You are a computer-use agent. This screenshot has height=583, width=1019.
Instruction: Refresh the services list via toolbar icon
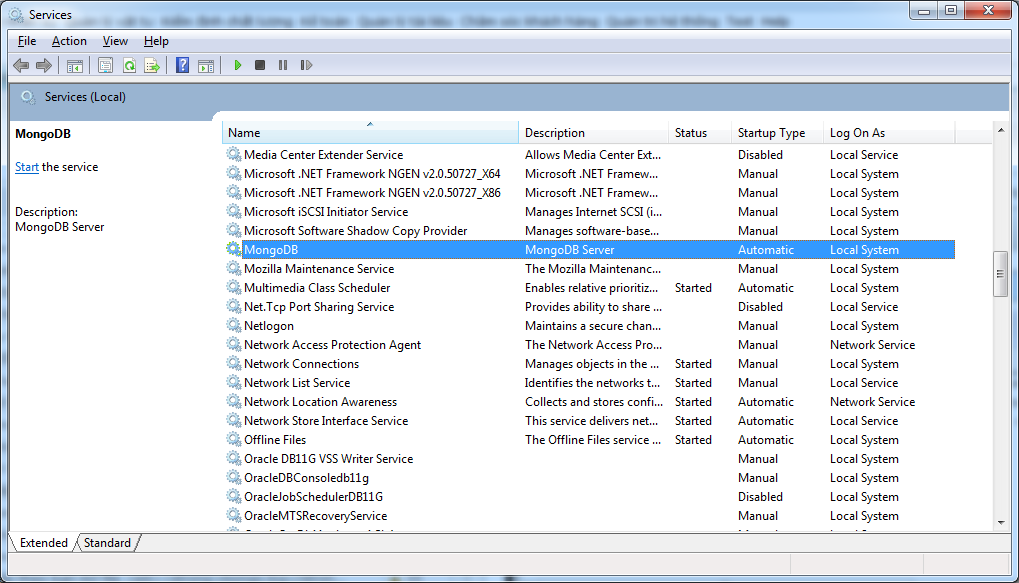pyautogui.click(x=129, y=65)
